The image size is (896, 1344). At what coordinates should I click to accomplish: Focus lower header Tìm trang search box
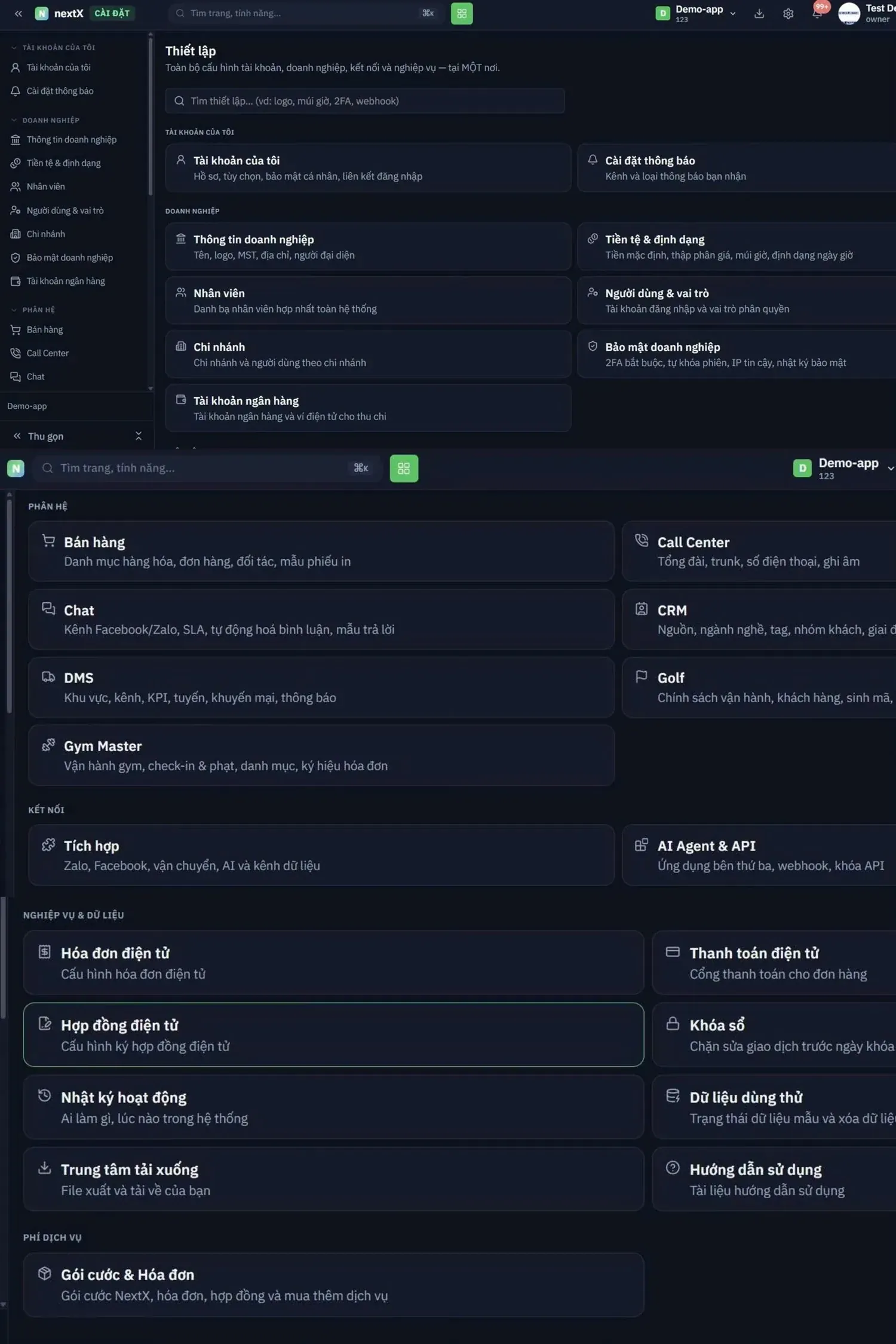click(x=207, y=469)
